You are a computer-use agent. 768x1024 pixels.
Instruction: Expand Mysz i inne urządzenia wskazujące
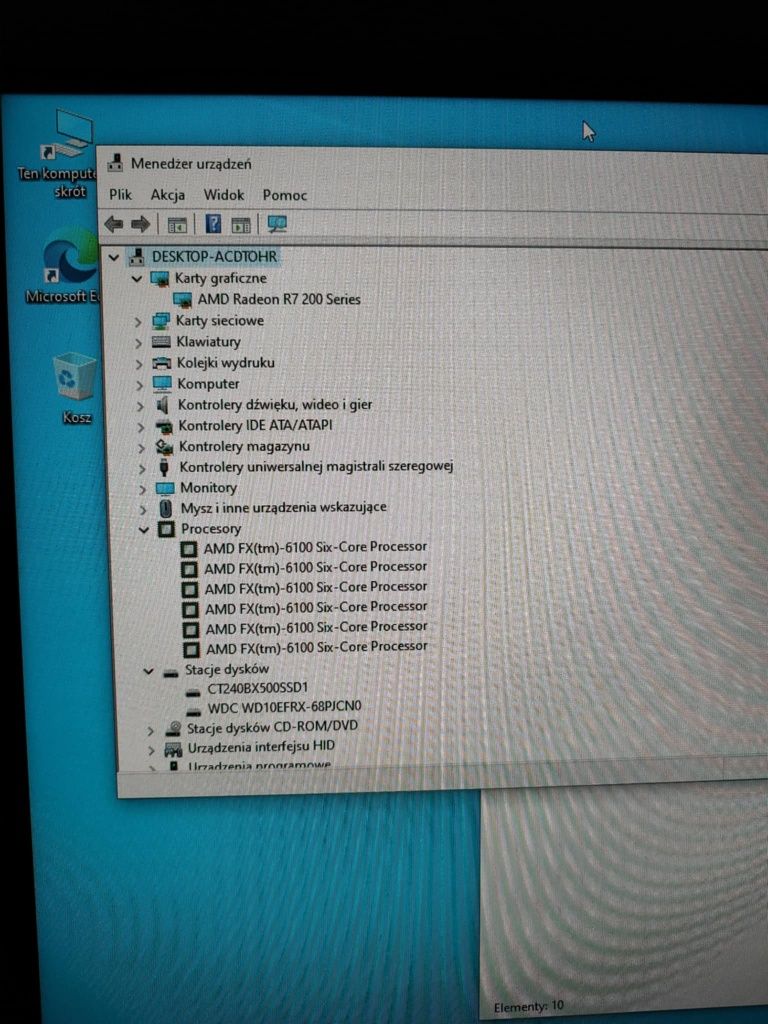click(x=144, y=509)
